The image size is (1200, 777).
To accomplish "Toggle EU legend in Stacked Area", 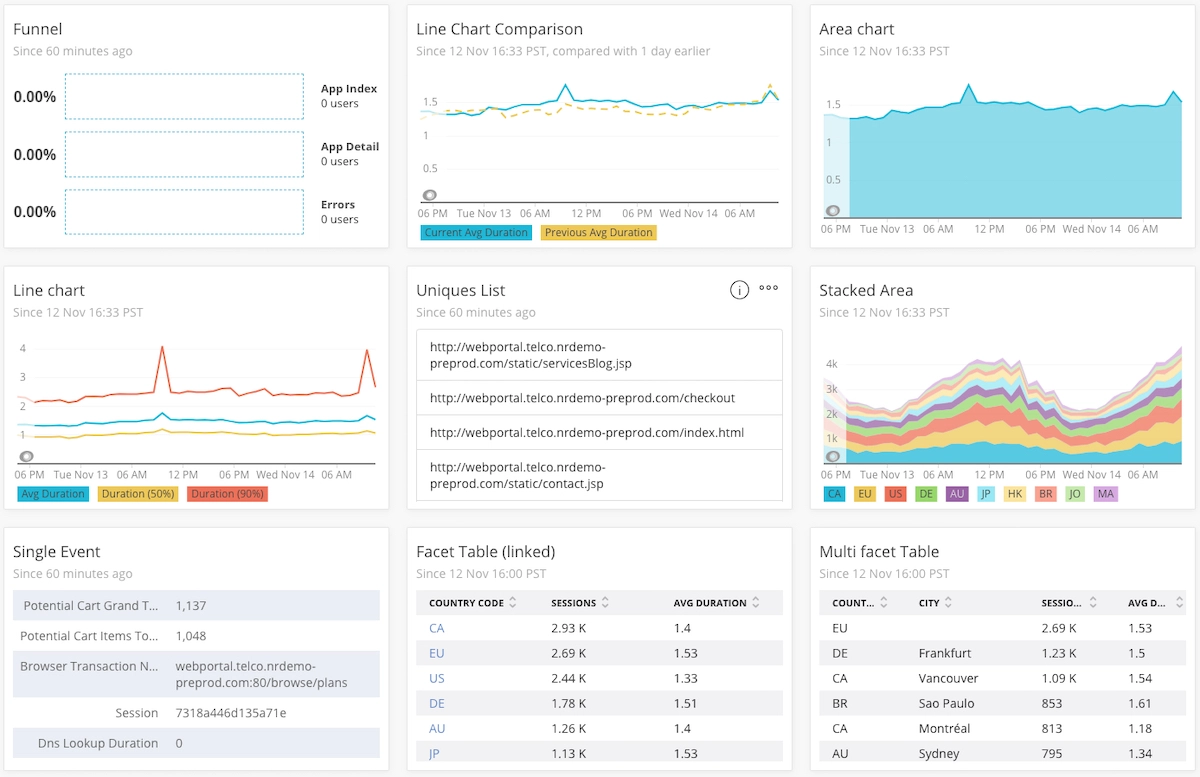I will click(x=865, y=494).
